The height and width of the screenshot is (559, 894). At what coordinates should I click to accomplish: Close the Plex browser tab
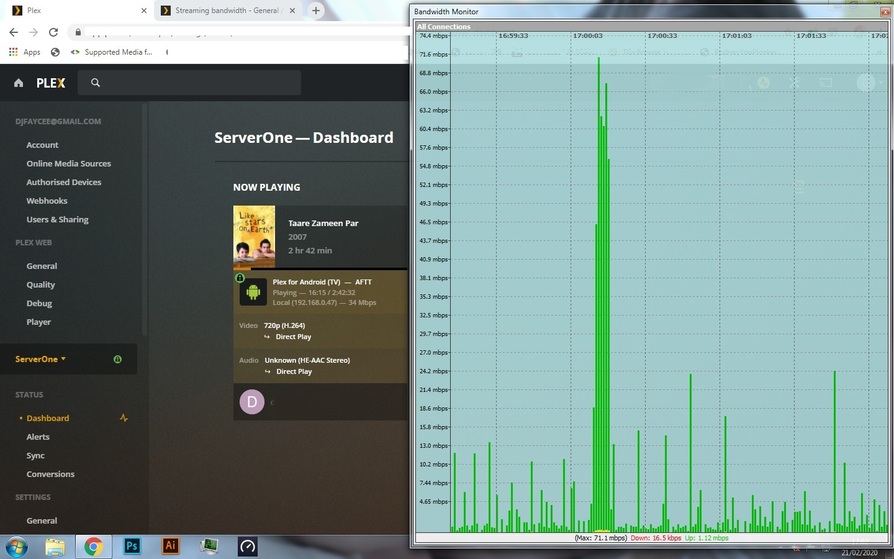click(x=144, y=10)
